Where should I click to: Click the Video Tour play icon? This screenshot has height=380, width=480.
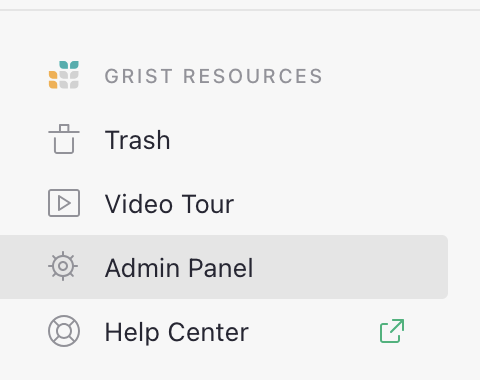pos(64,203)
